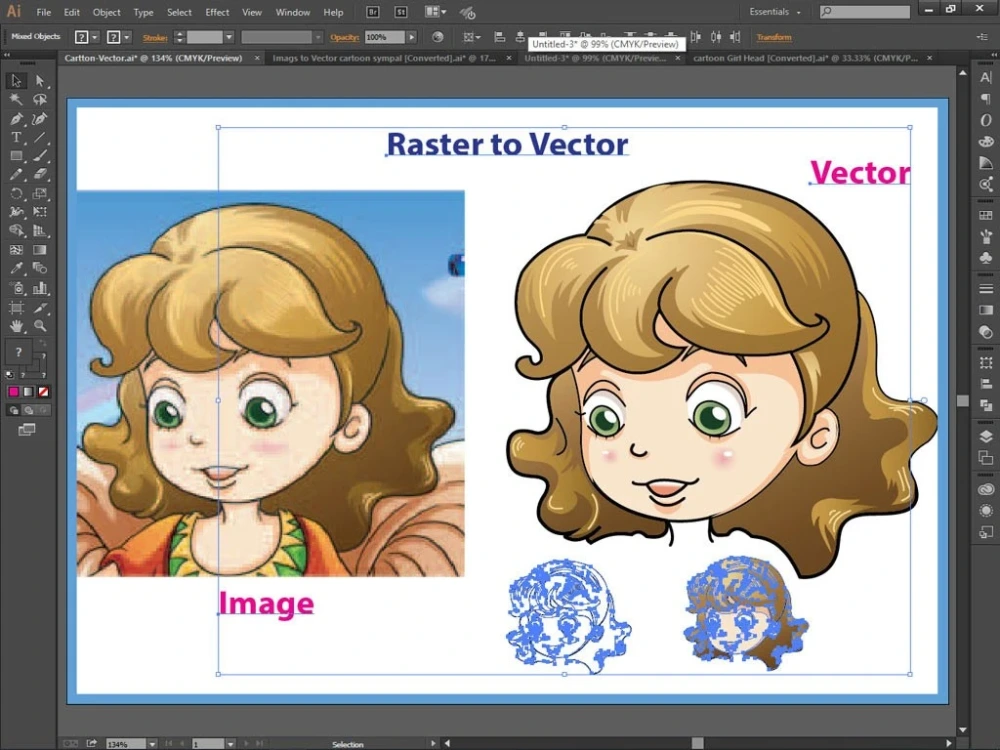Open the File menu
The width and height of the screenshot is (1000, 750).
tap(43, 12)
